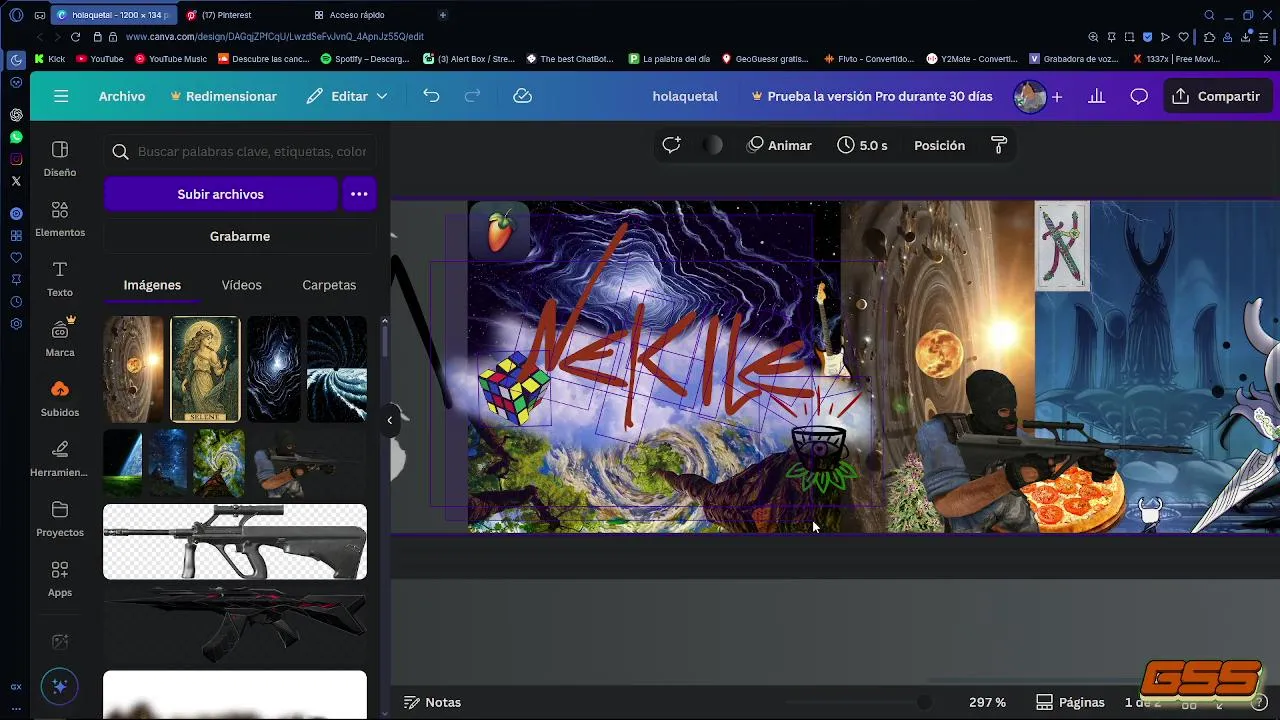The width and height of the screenshot is (1280, 720).
Task: Add collaborators with the plus icon
Action: [1056, 96]
